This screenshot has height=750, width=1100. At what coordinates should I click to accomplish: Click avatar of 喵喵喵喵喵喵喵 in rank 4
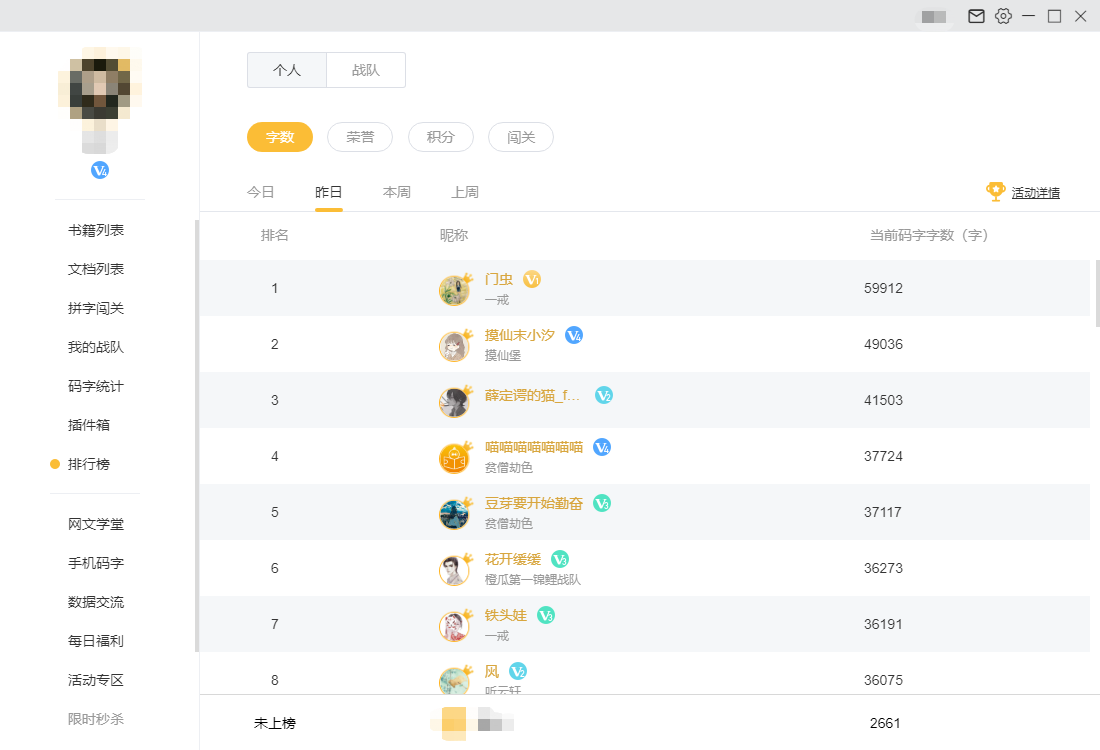click(x=454, y=458)
